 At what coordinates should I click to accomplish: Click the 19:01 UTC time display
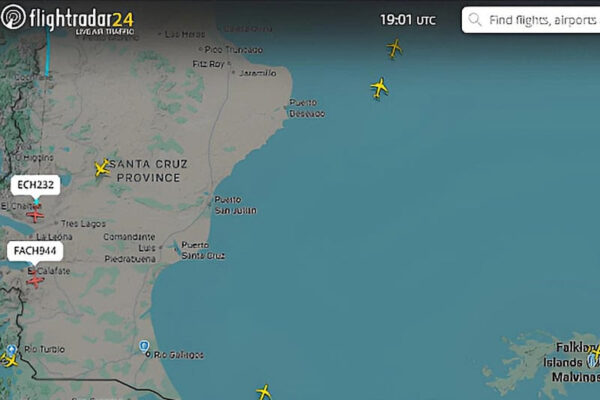pyautogui.click(x=408, y=20)
